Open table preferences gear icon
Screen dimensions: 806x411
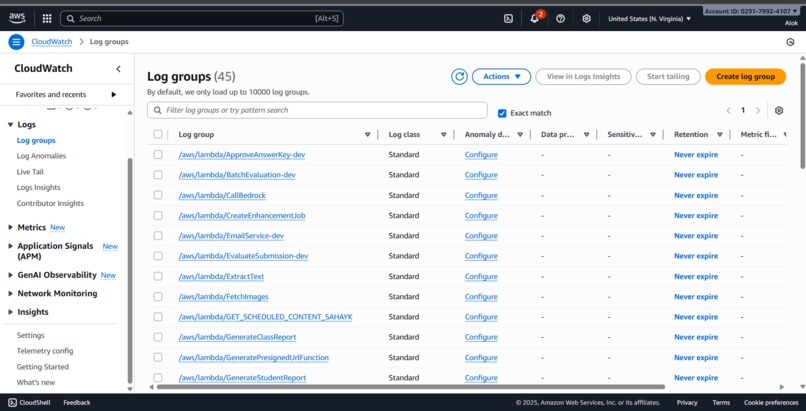779,110
